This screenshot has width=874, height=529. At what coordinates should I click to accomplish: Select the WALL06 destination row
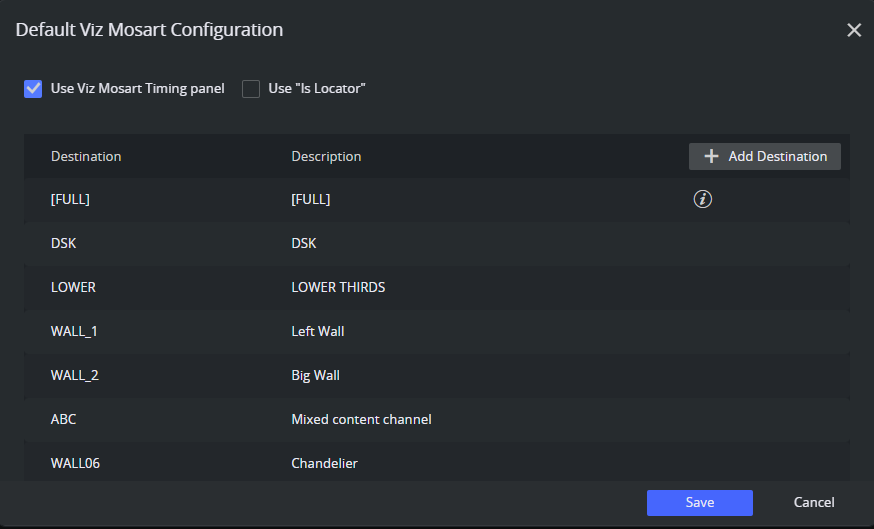(x=76, y=463)
